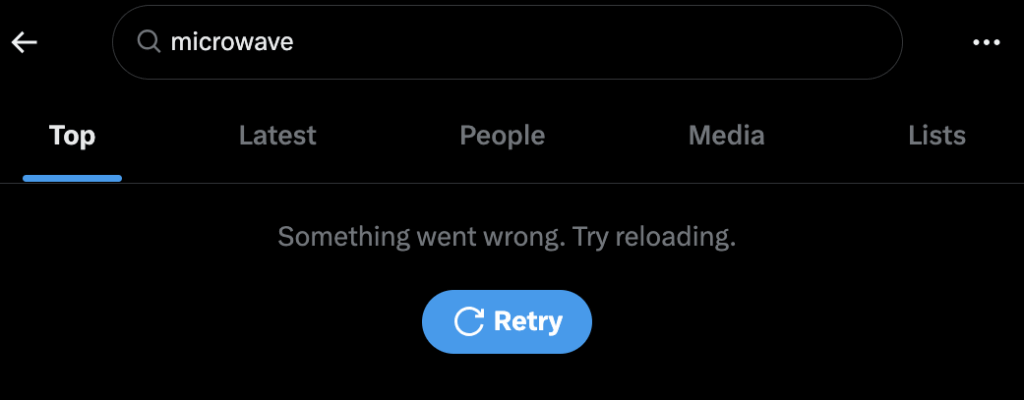Viewport: 1024px width, 400px height.
Task: Open the People results tab
Action: (x=502, y=135)
